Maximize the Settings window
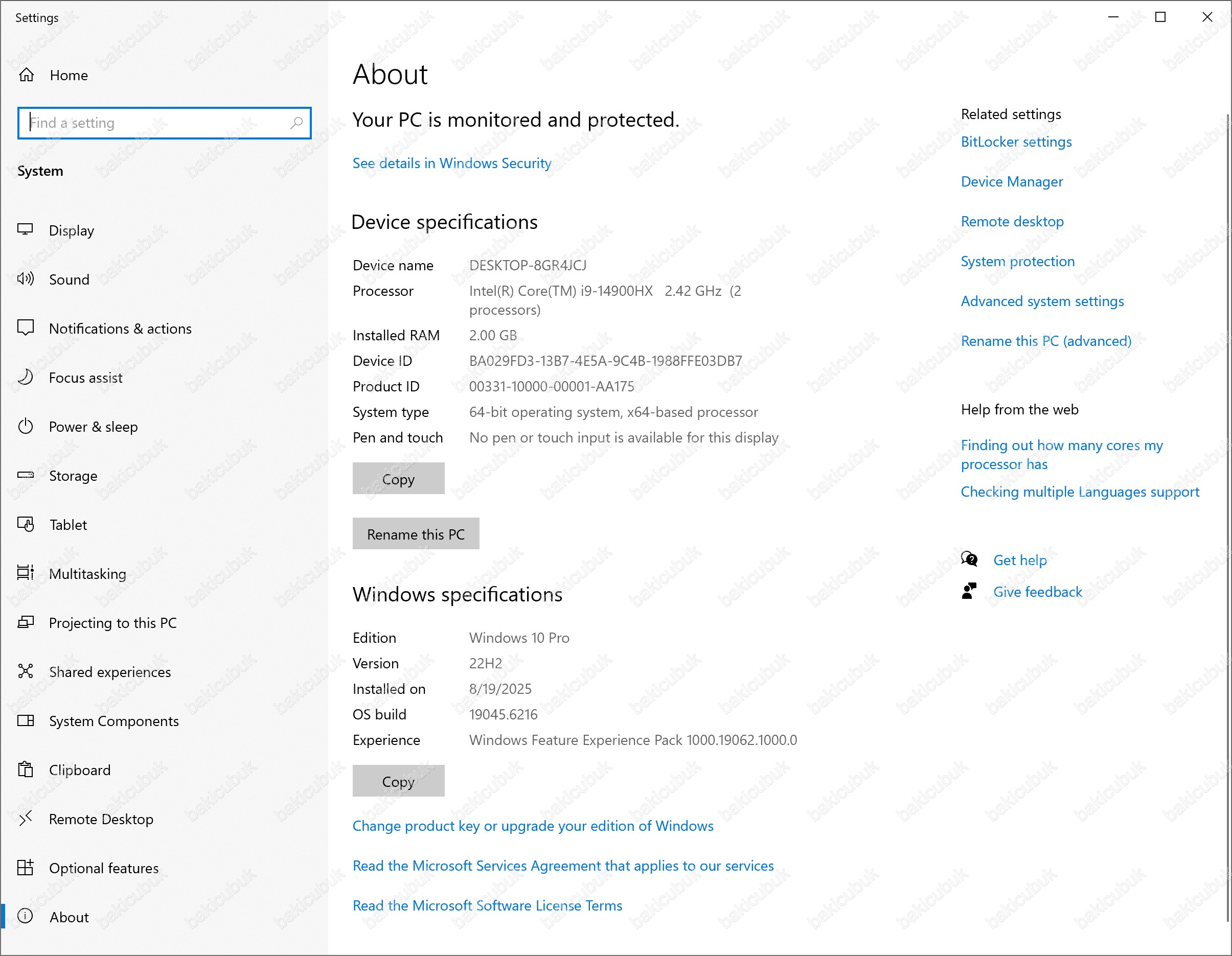The height and width of the screenshot is (956, 1232). [x=1160, y=17]
